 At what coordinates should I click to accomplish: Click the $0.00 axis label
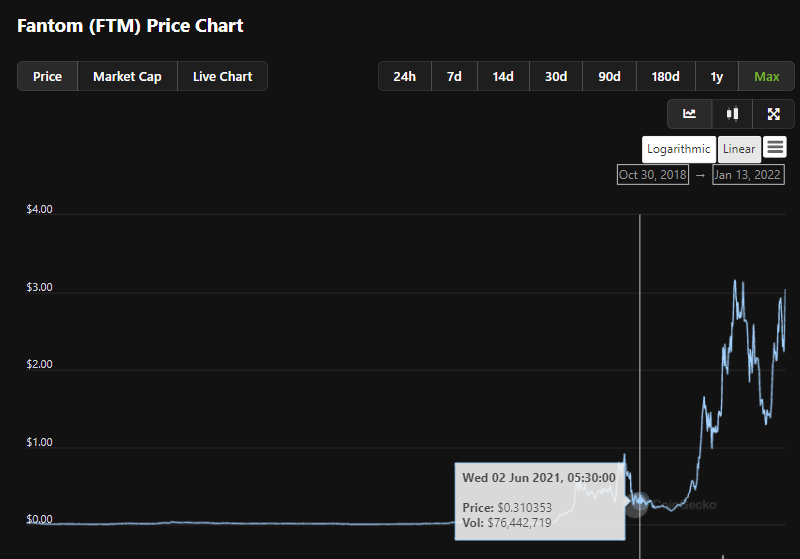pyautogui.click(x=39, y=519)
